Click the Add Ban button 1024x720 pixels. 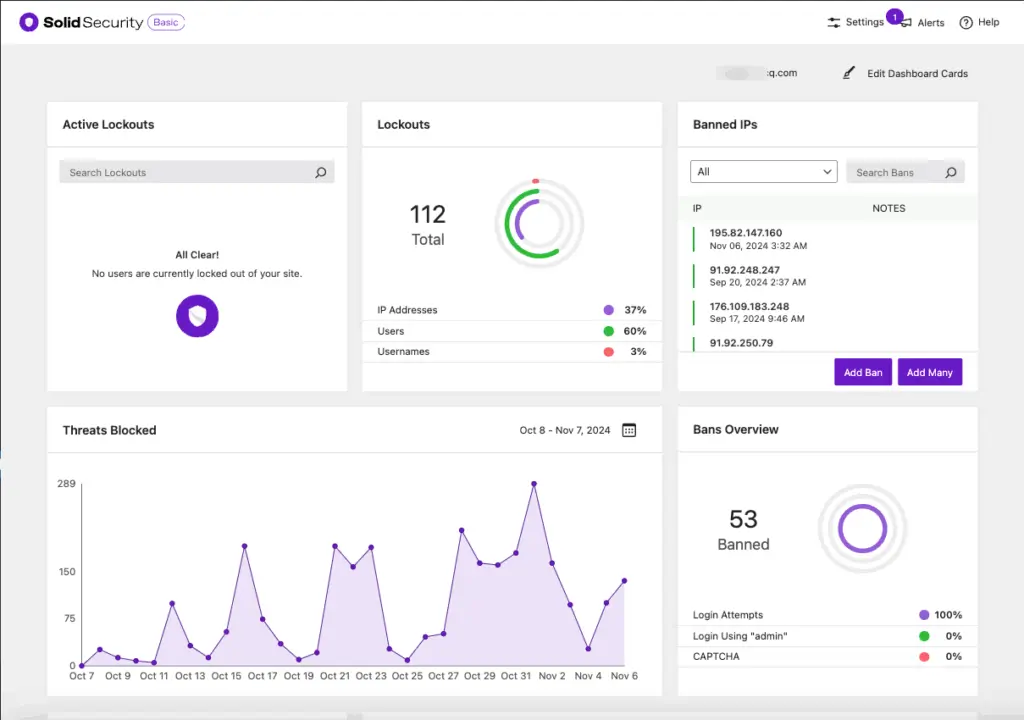click(862, 371)
